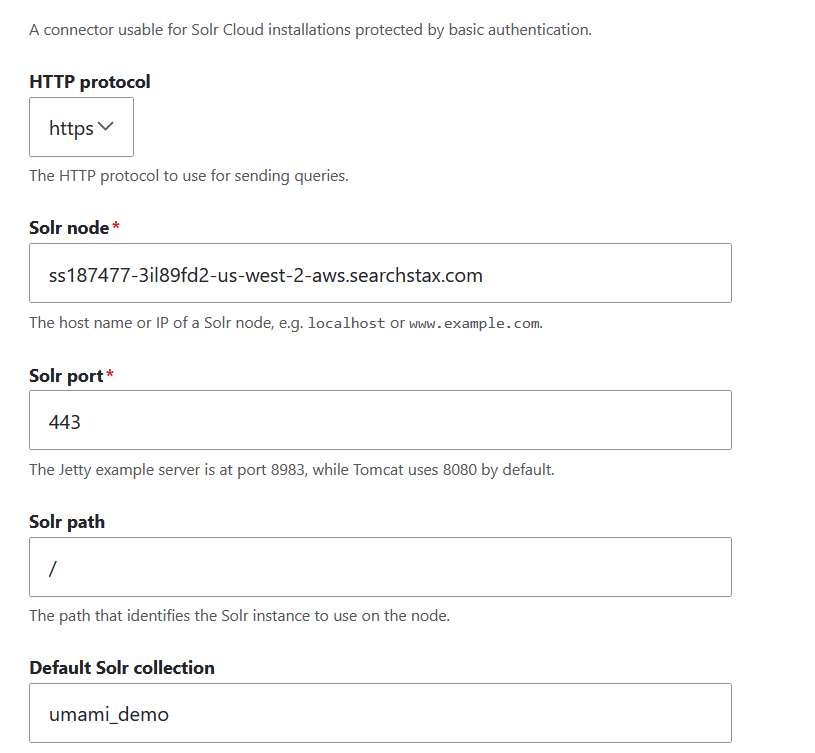Image resolution: width=815 pixels, height=753 pixels.
Task: Click the Solr instance path help text
Action: [x=239, y=615]
